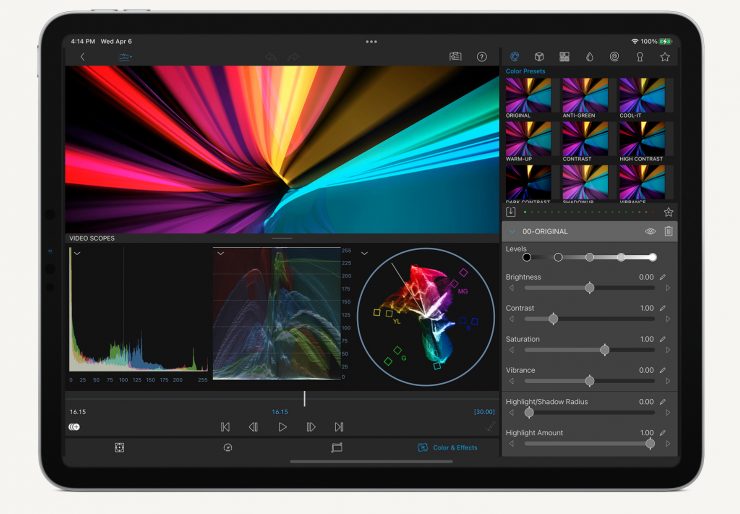
Task: Collapse the 00-ORIGINAL effect chevron
Action: pyautogui.click(x=513, y=231)
